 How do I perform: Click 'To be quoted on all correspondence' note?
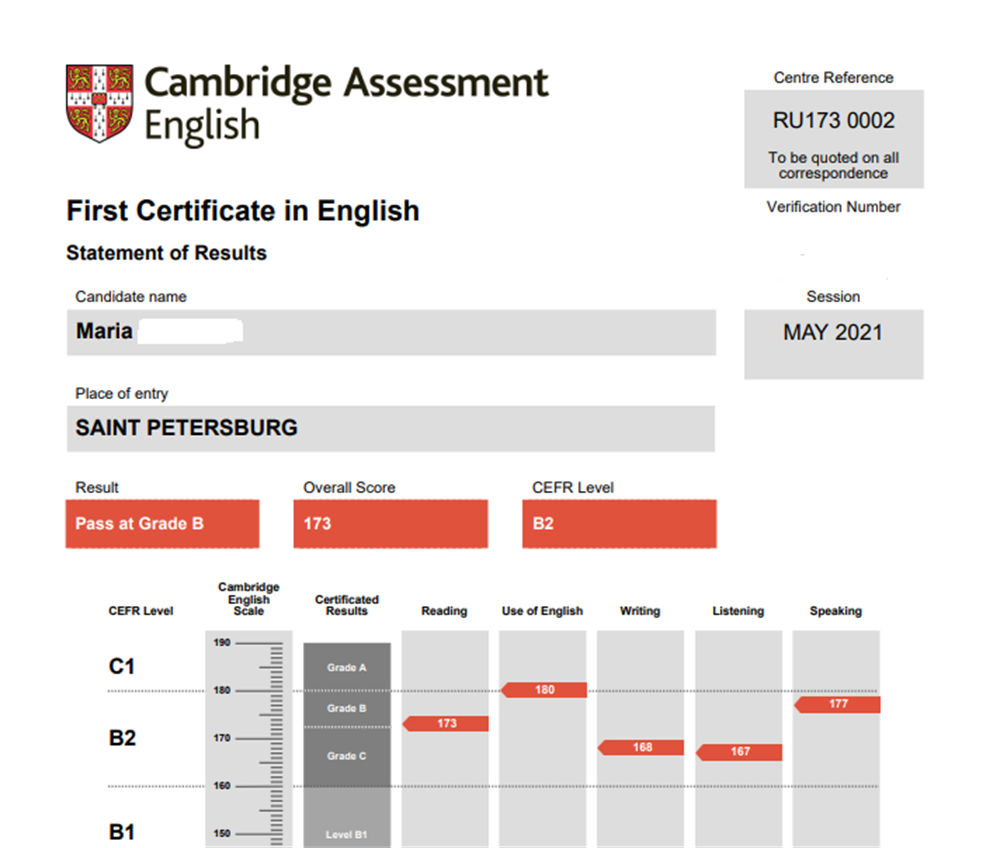pyautogui.click(x=834, y=165)
